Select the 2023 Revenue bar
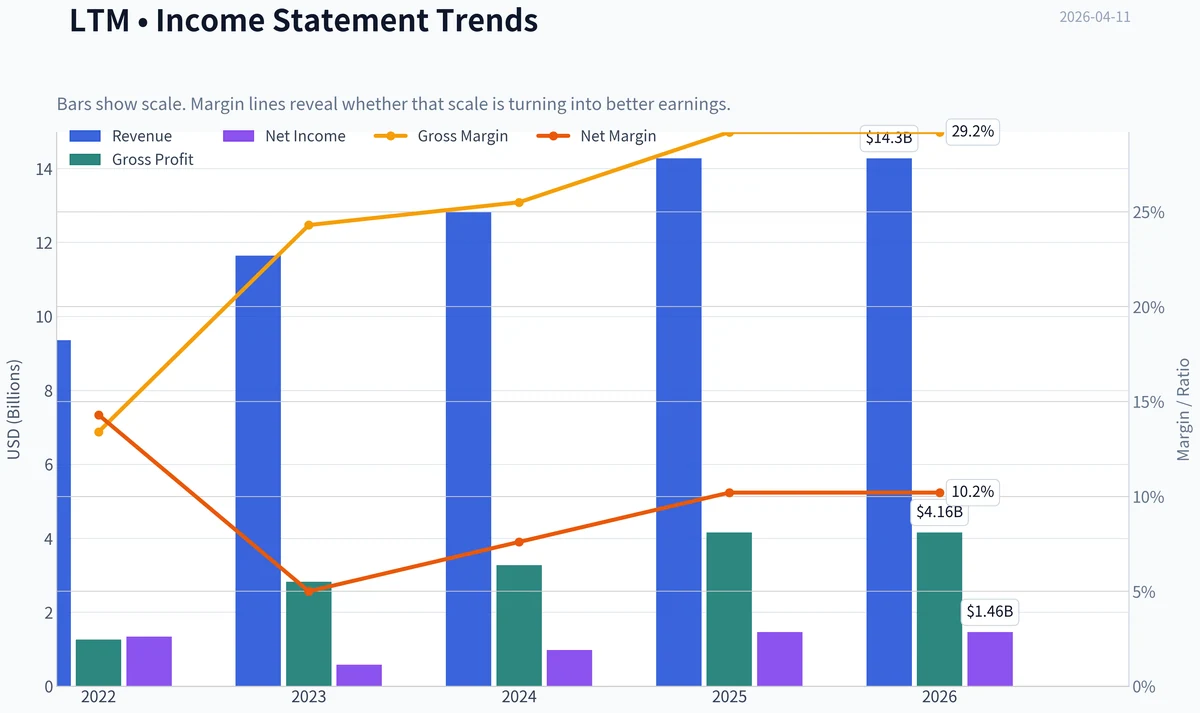 [x=258, y=471]
